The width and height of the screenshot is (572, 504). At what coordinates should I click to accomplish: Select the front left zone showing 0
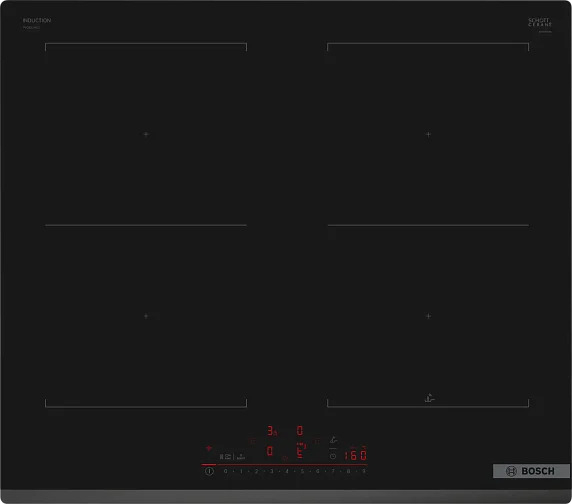click(270, 451)
